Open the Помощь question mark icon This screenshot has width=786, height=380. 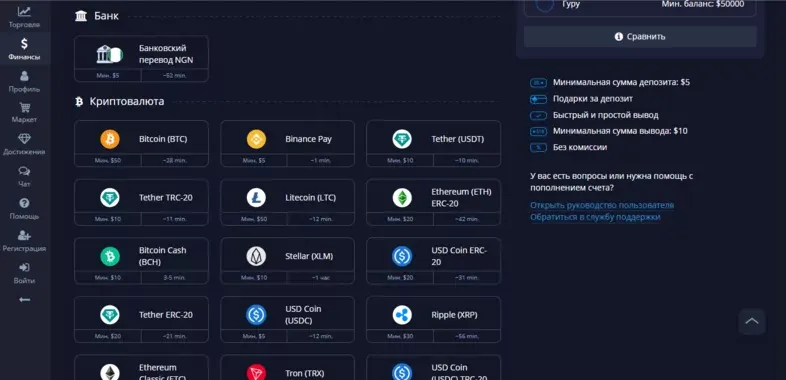[24, 203]
